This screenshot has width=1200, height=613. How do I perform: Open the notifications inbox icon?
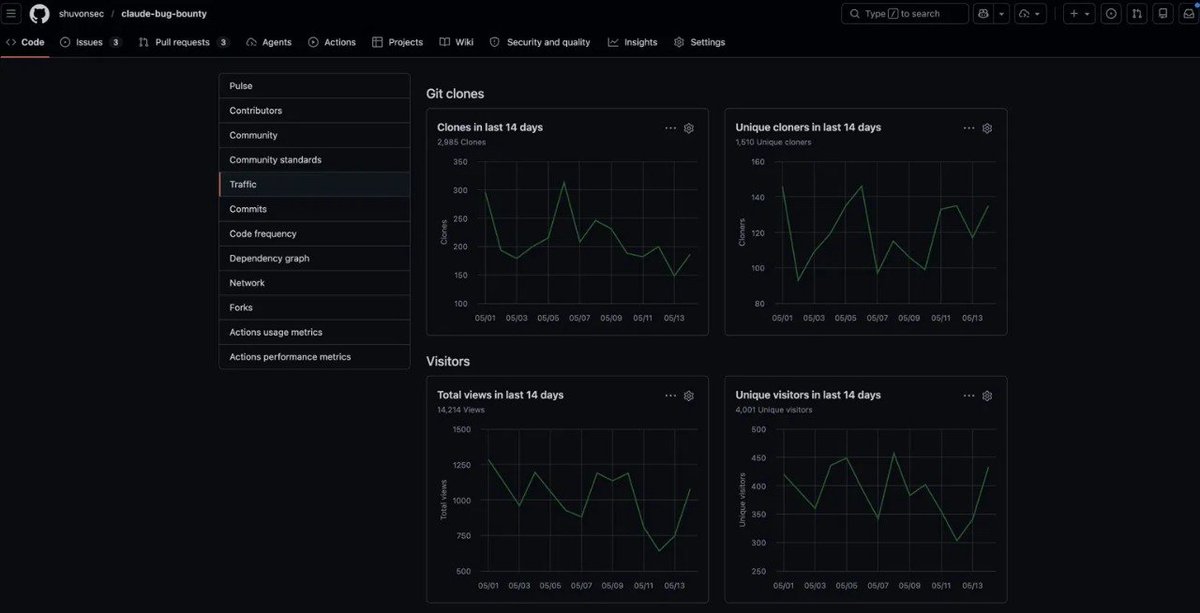pyautogui.click(x=1187, y=14)
